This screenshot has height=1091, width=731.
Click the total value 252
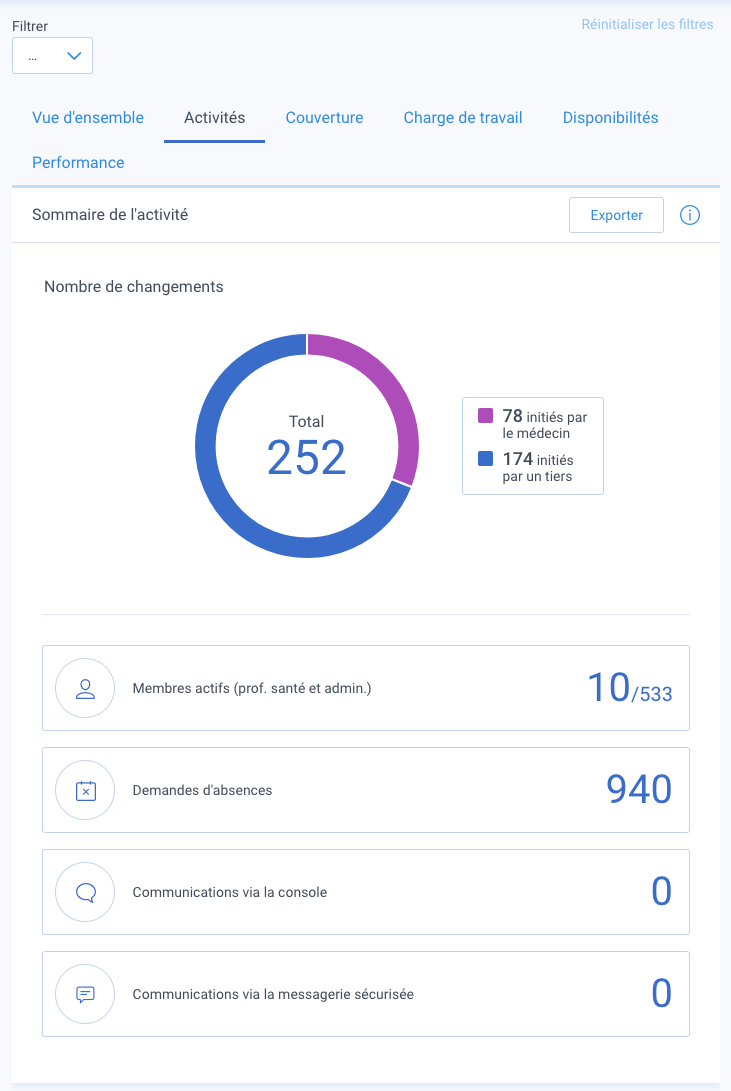pyautogui.click(x=307, y=457)
